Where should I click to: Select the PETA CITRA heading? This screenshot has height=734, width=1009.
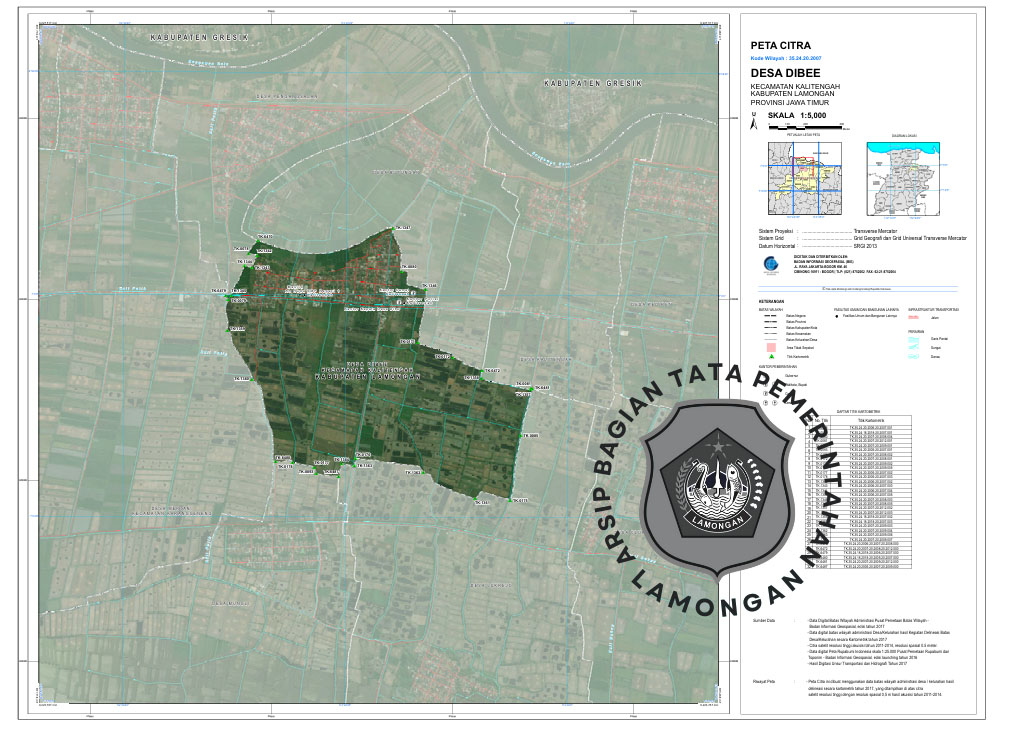(780, 46)
